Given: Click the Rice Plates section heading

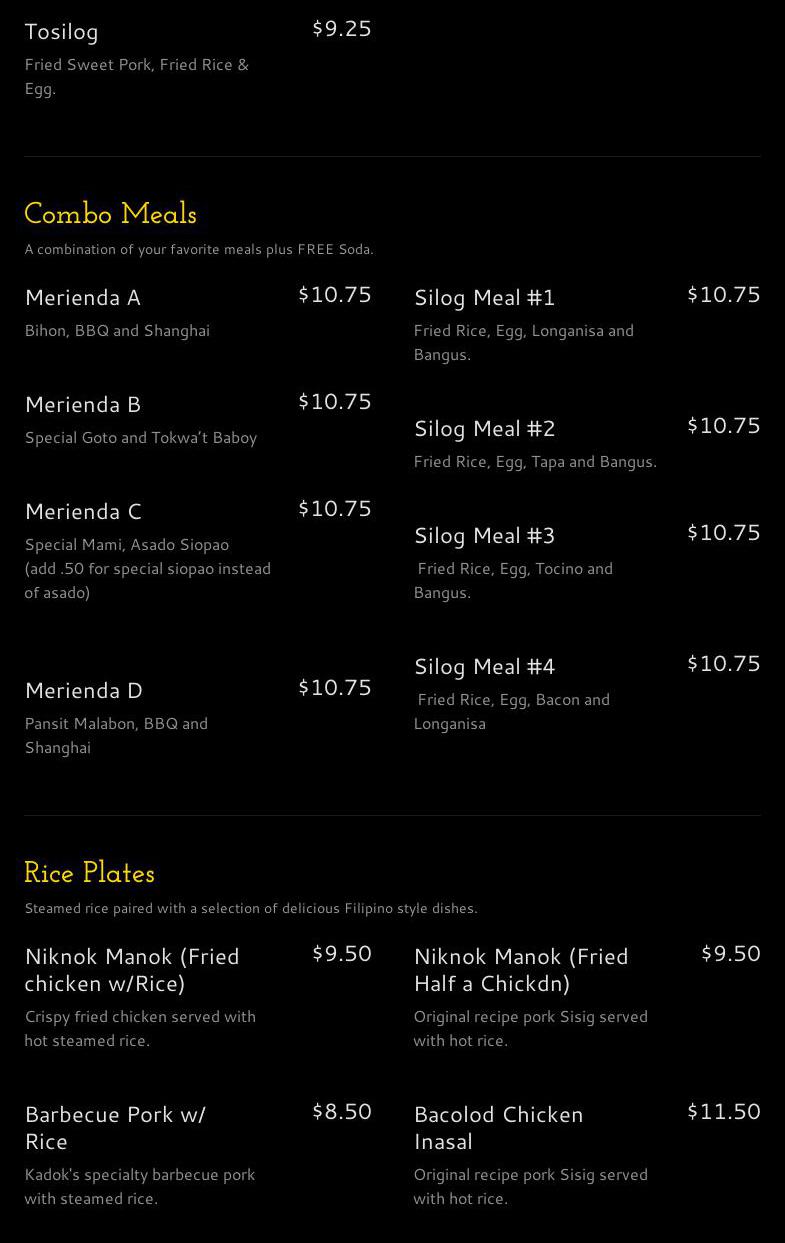Looking at the screenshot, I should pos(90,874).
